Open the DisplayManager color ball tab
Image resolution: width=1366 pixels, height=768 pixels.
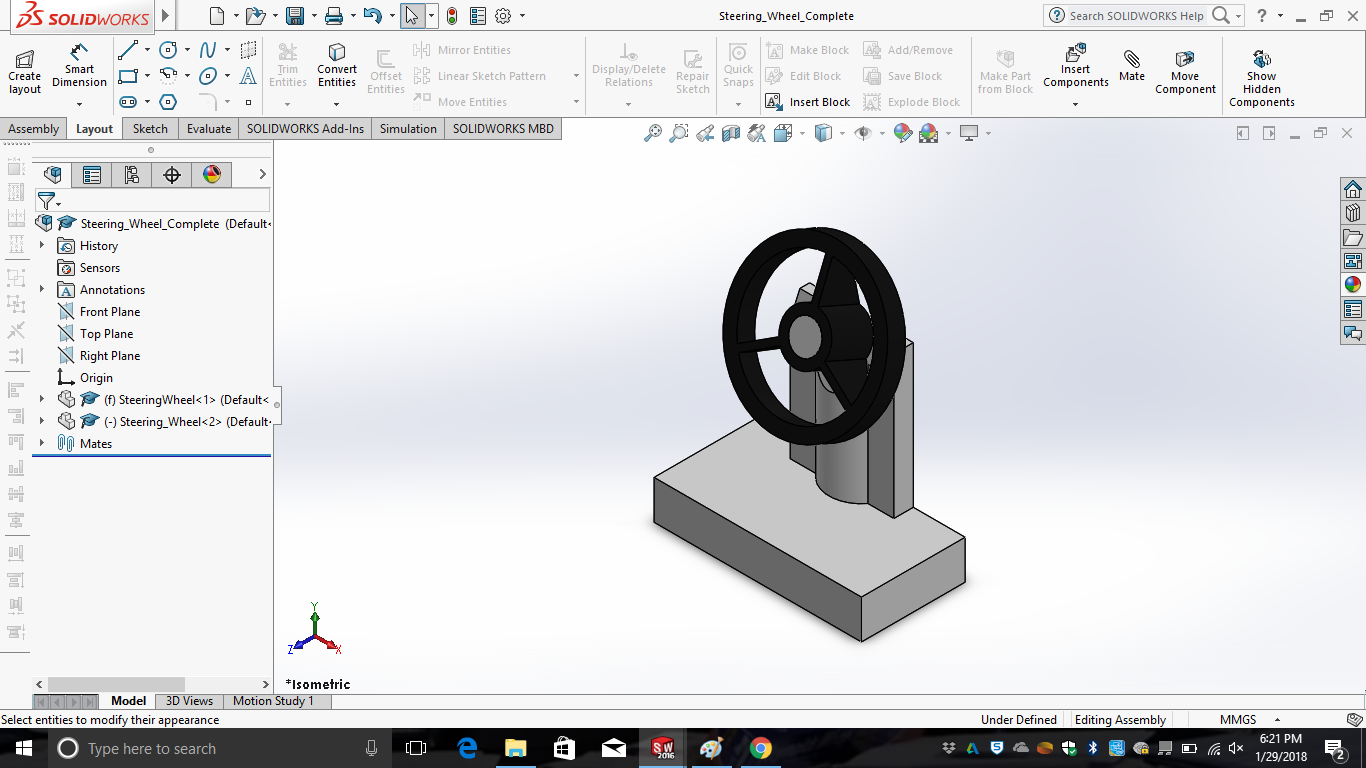(212, 175)
